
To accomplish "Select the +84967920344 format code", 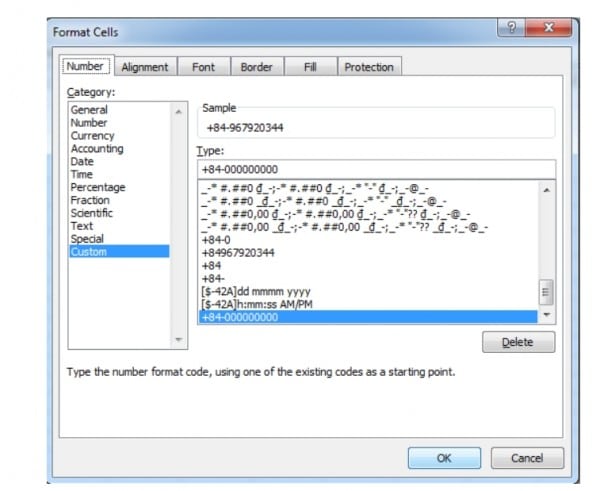I will coord(368,253).
